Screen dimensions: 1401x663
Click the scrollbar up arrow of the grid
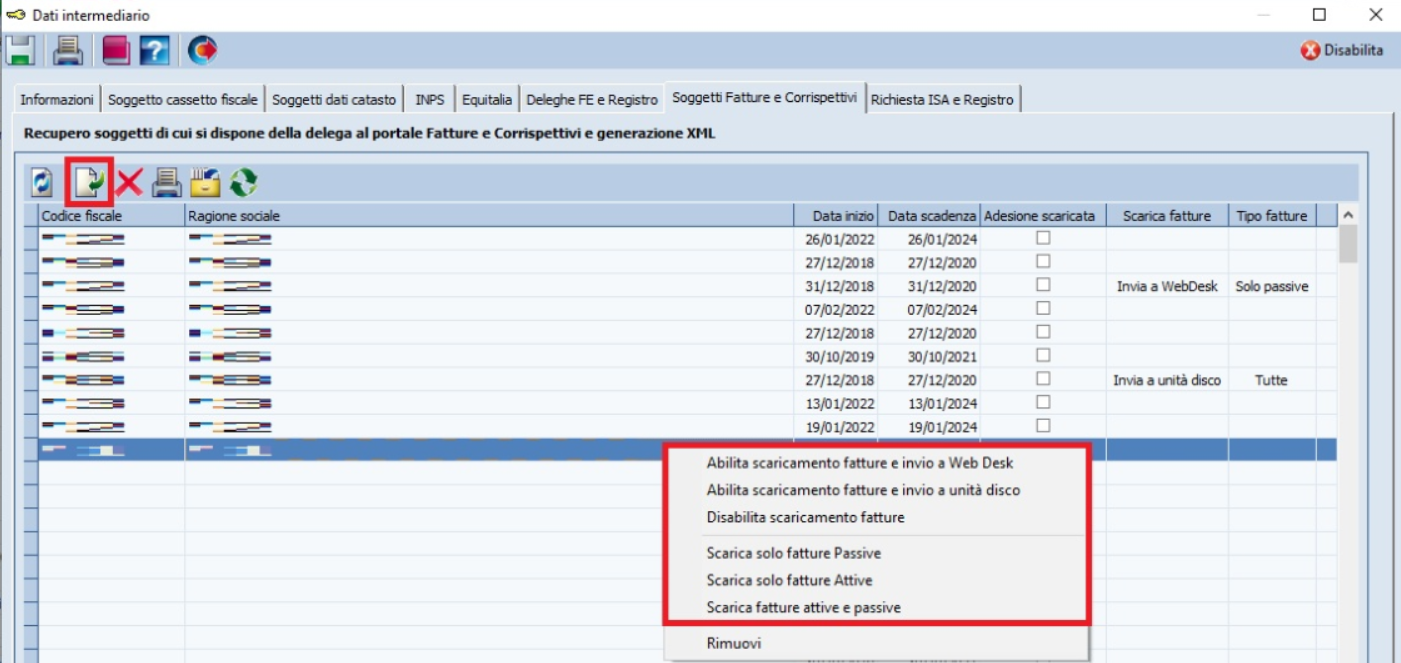coord(1348,215)
